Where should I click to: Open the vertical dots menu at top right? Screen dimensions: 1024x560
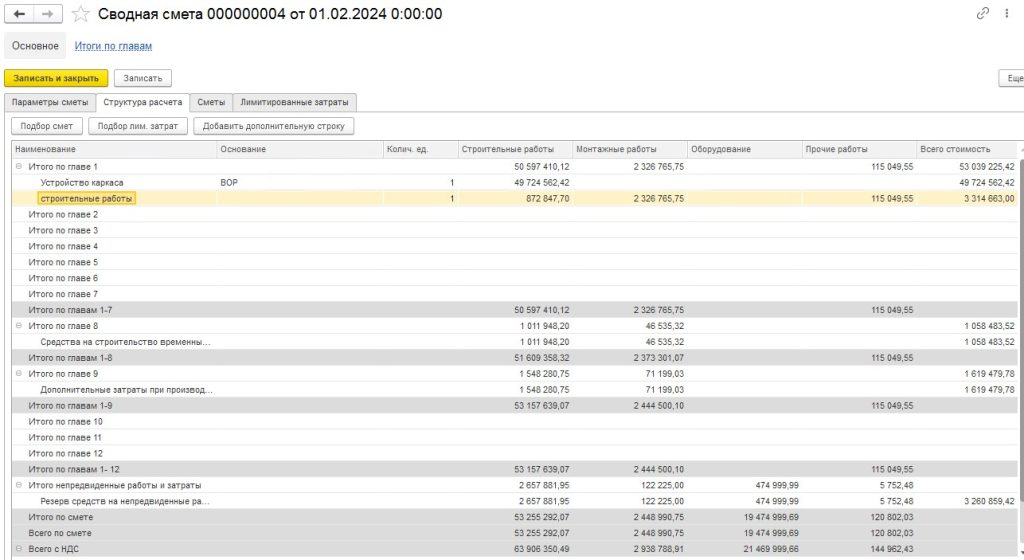point(1008,14)
